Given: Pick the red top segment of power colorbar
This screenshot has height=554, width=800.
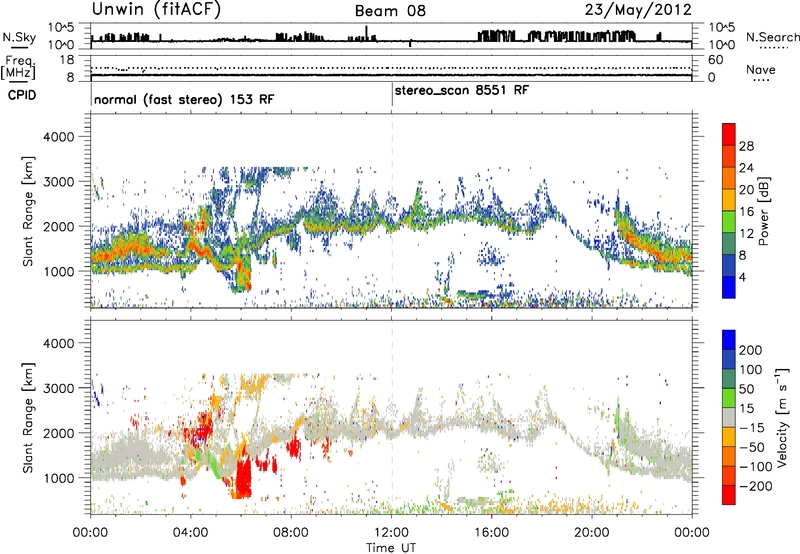Looking at the screenshot, I should pyautogui.click(x=729, y=134).
